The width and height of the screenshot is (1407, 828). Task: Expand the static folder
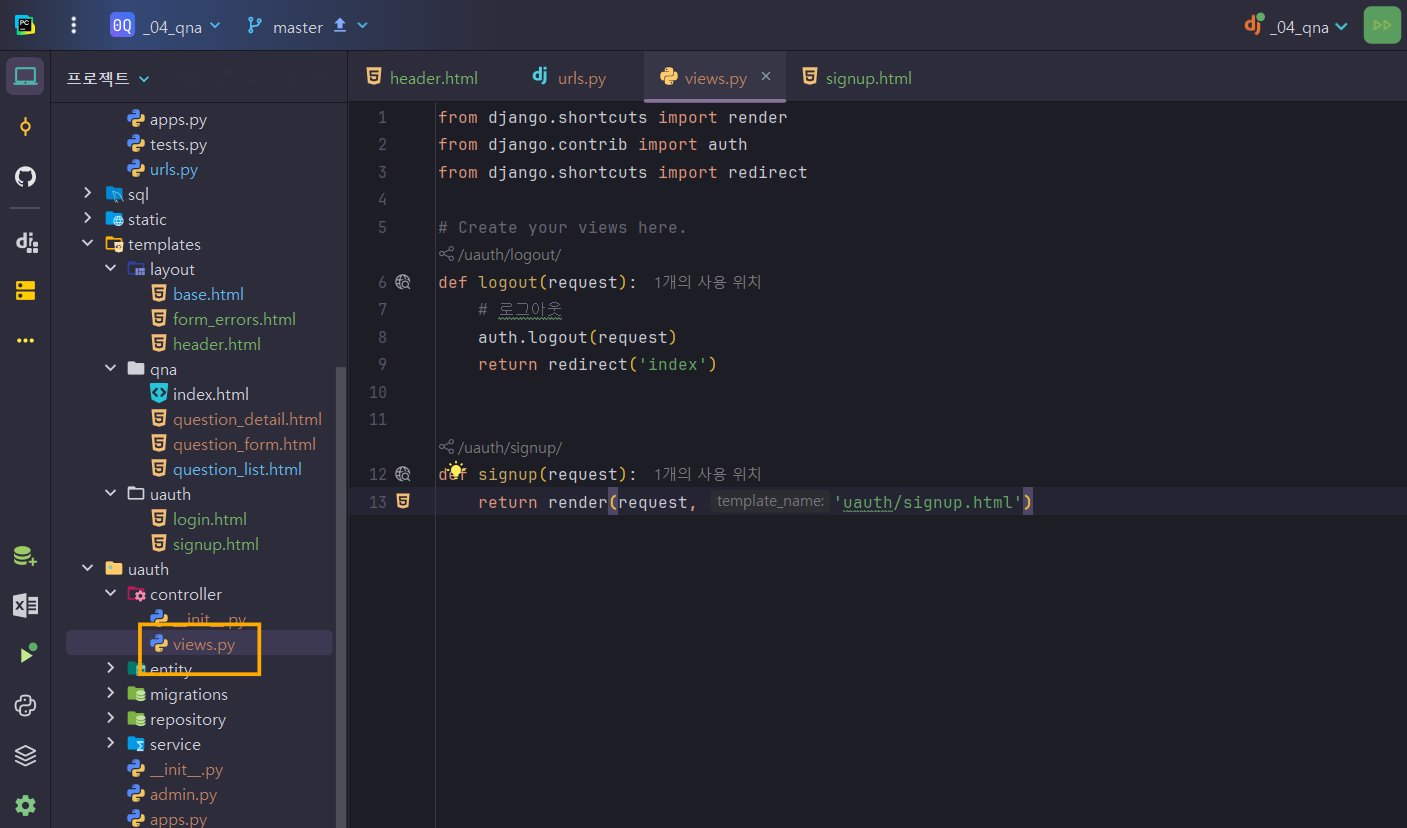coord(89,219)
